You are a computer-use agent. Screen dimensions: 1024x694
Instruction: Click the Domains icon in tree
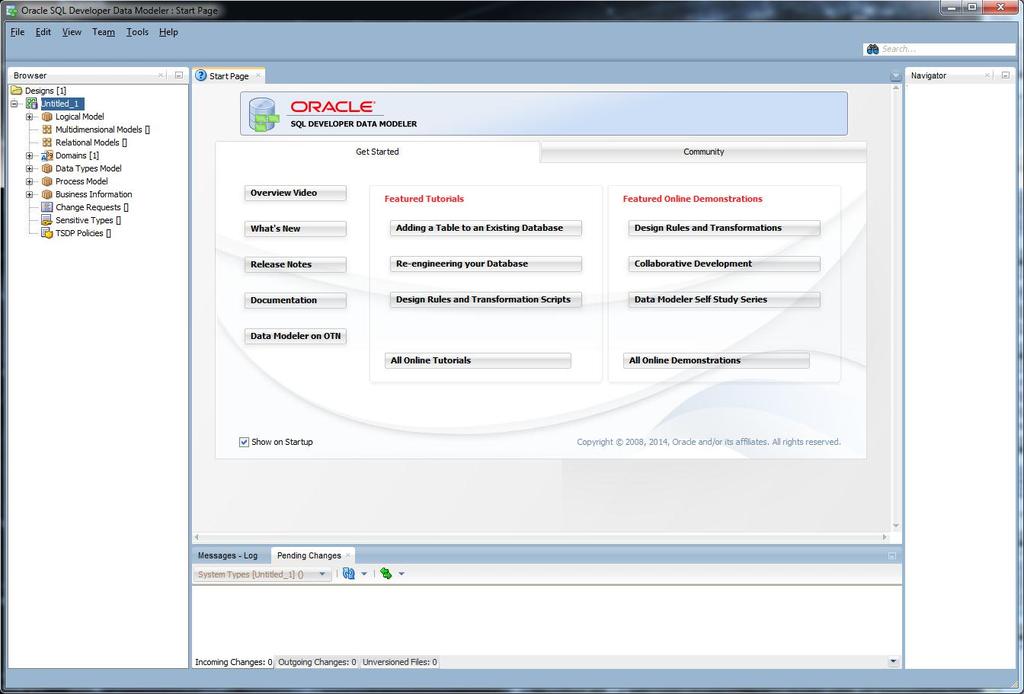[47, 155]
